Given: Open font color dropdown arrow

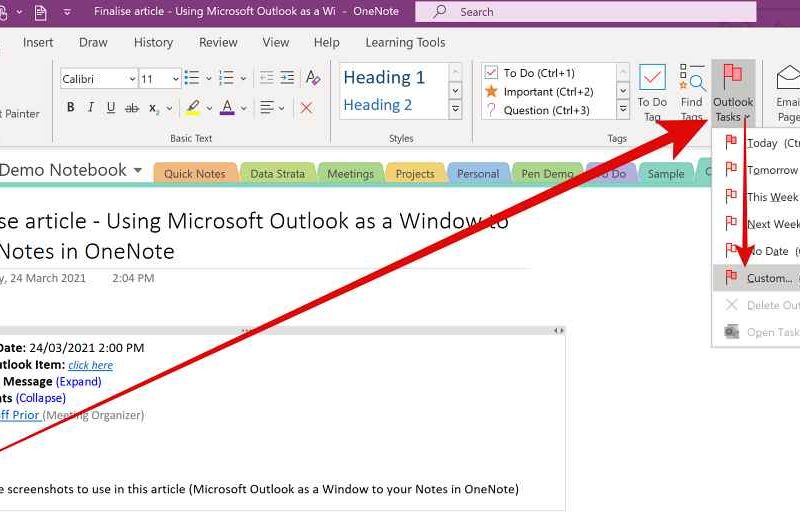Looking at the screenshot, I should (x=243, y=108).
